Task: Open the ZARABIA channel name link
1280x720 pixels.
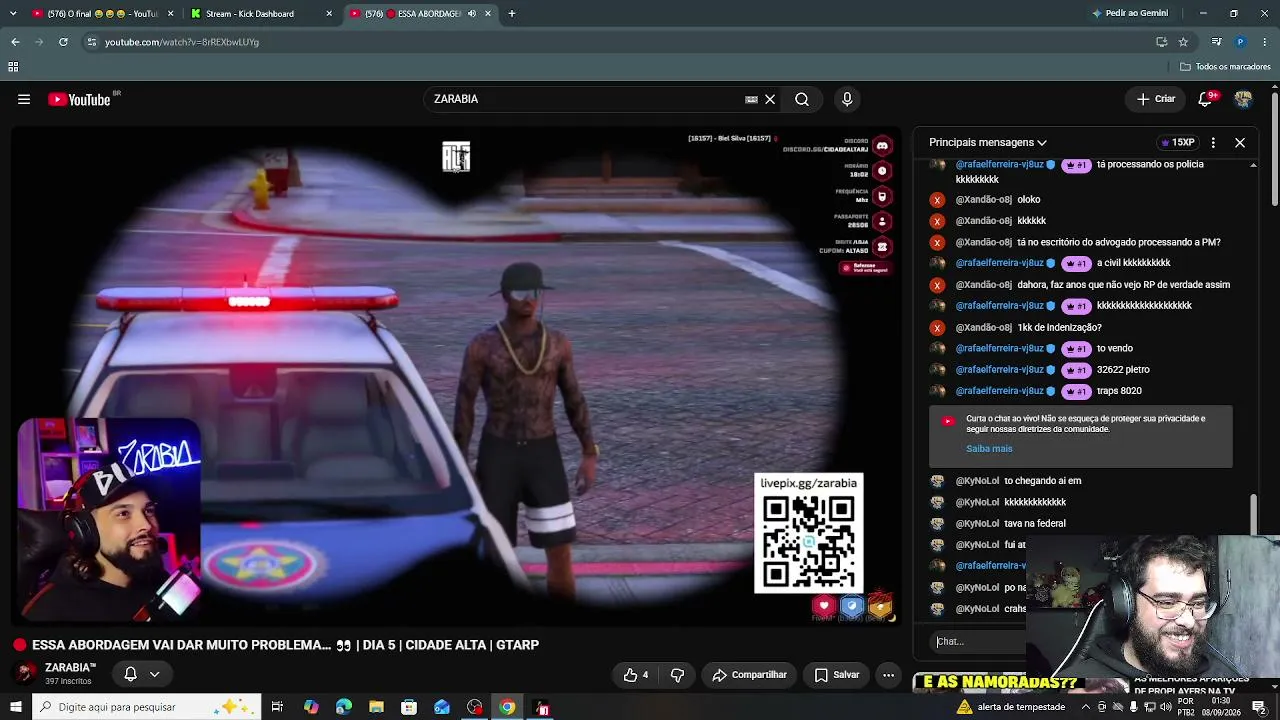Action: click(x=70, y=667)
